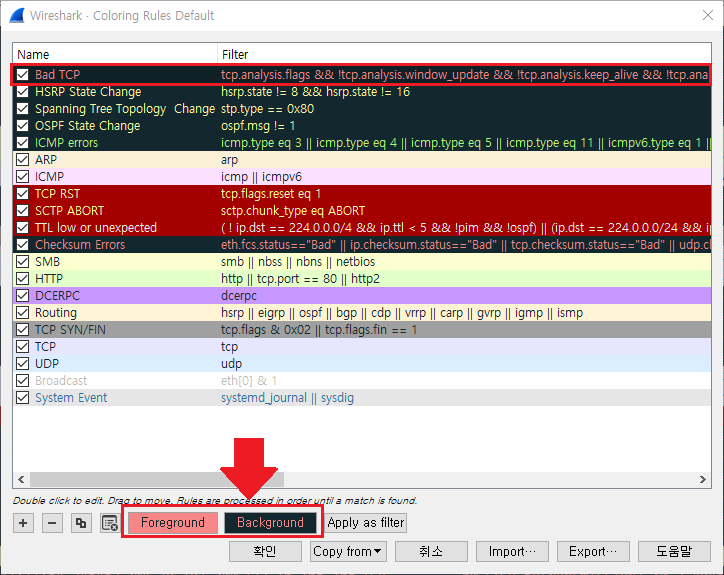Select 'hsrp.state != 8' filter cell
Image resolution: width=724 pixels, height=575 pixels.
coord(315,92)
